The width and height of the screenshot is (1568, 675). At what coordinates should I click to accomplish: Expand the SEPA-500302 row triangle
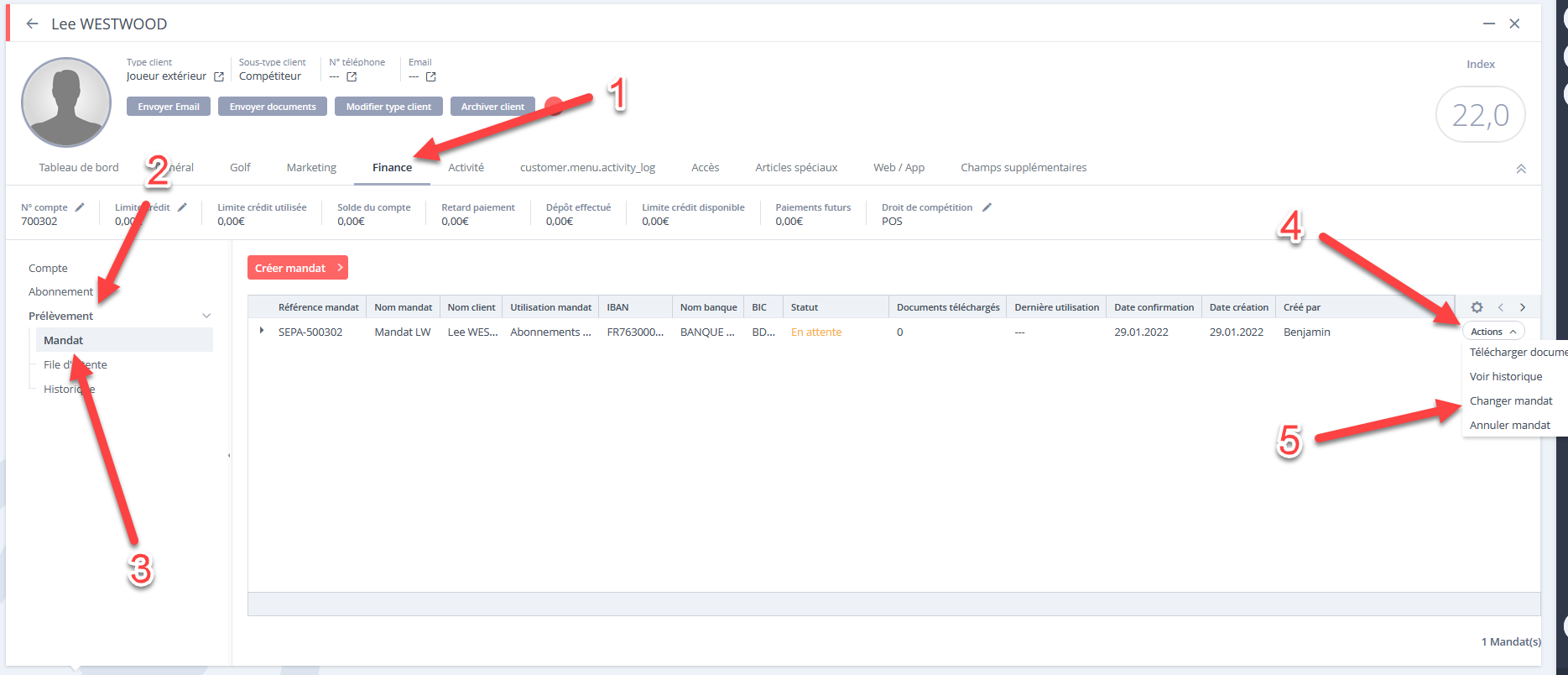262,331
